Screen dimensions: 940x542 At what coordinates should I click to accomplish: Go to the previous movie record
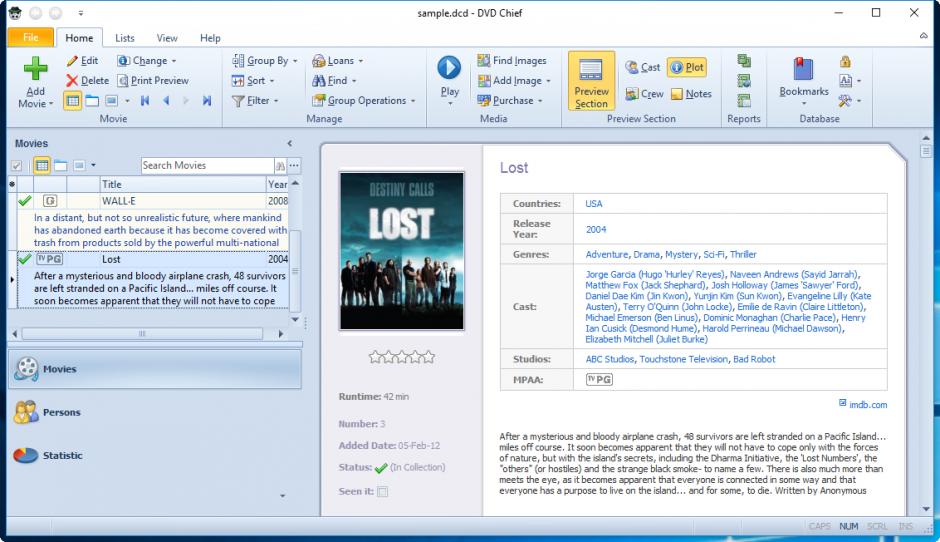point(165,101)
